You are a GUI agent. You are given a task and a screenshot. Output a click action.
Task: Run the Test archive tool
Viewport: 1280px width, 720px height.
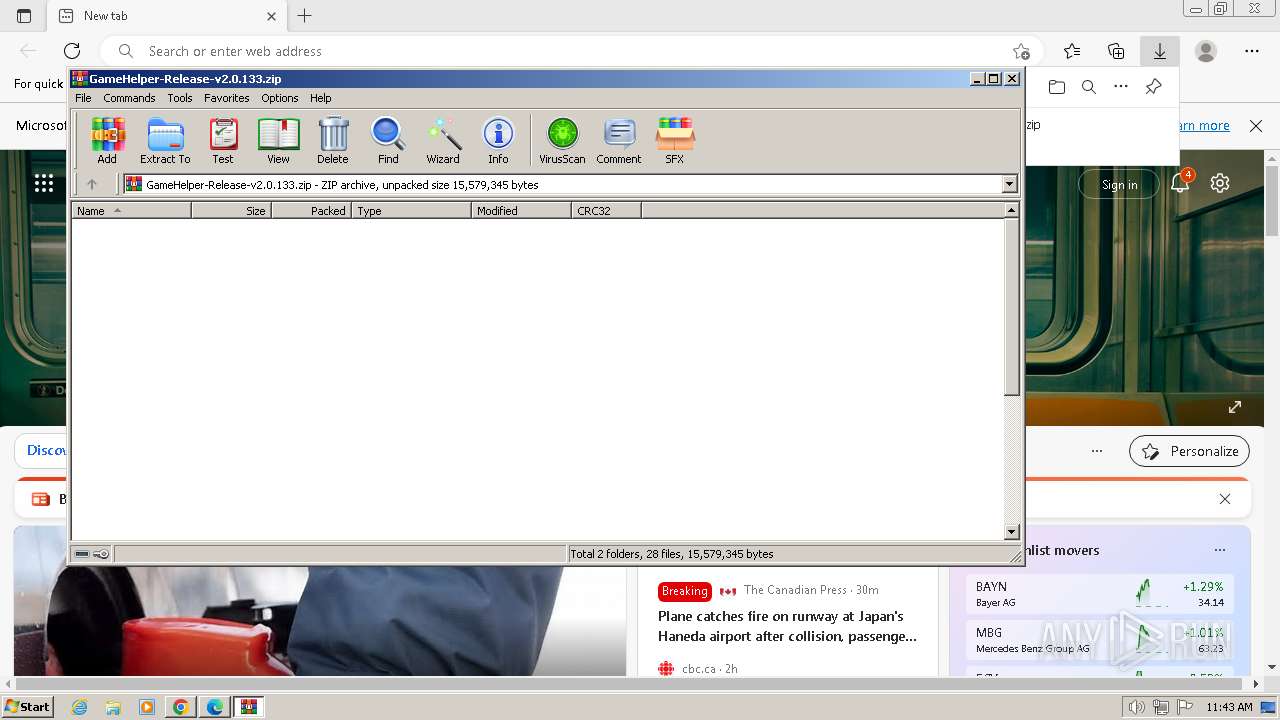223,141
